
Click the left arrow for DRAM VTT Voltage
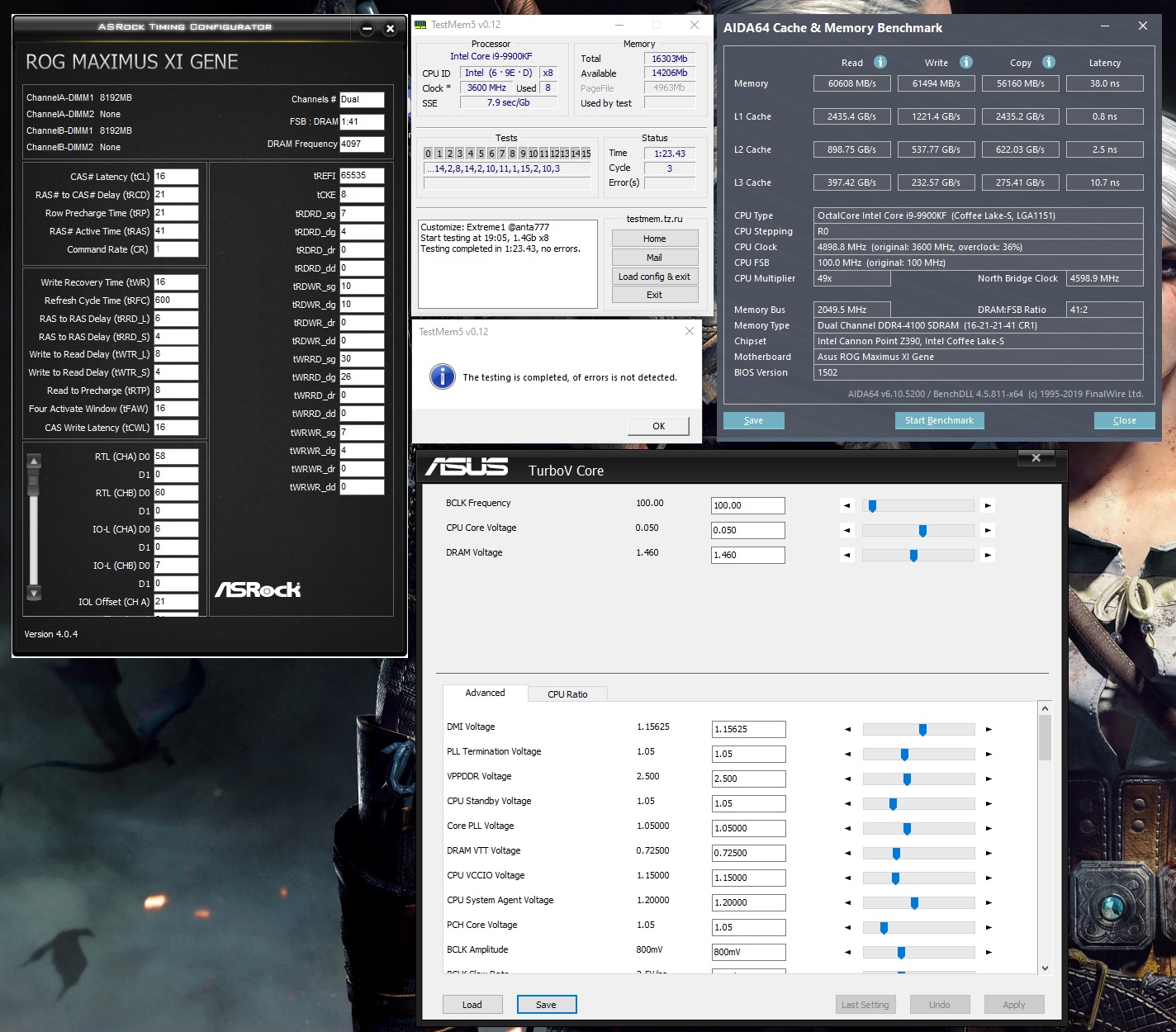tap(847, 853)
